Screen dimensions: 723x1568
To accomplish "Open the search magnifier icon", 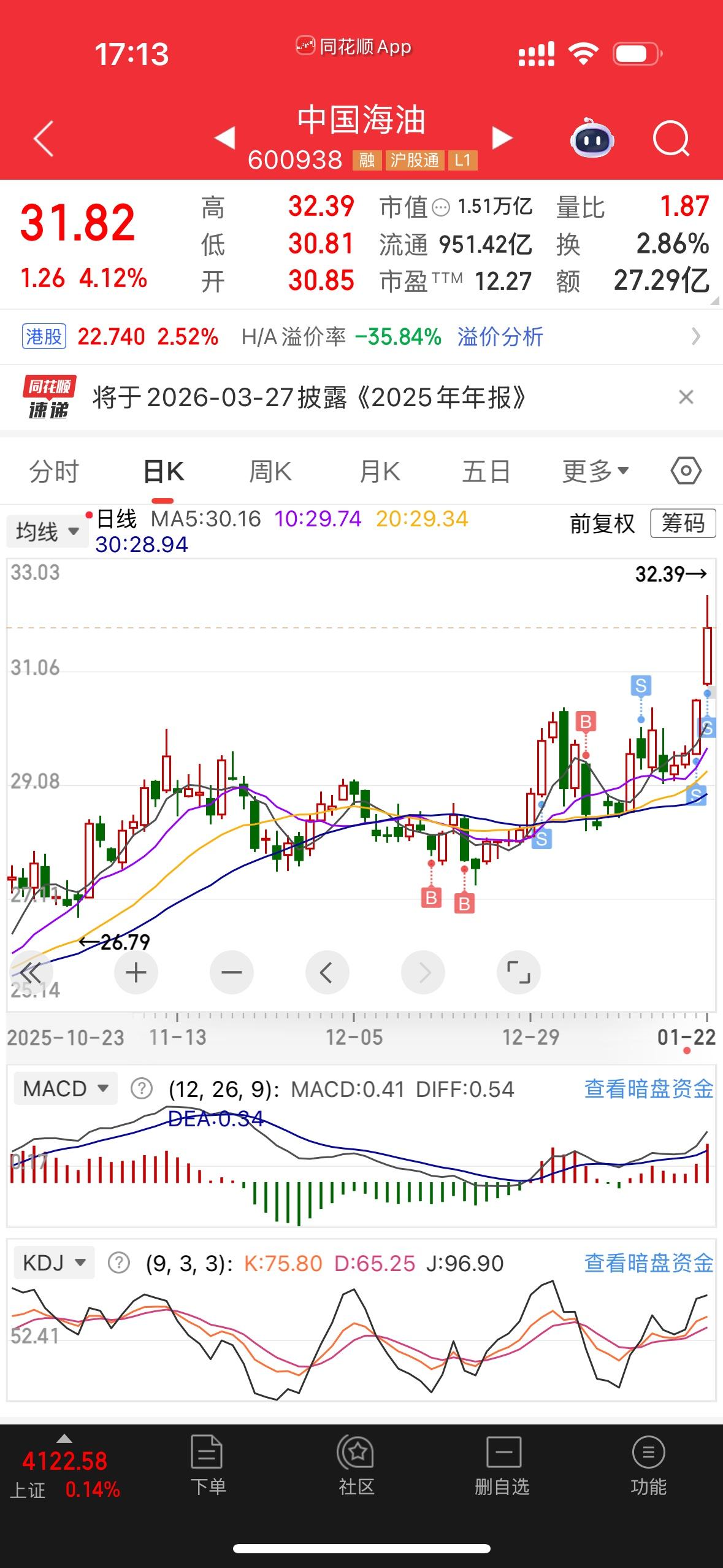I will [x=671, y=139].
